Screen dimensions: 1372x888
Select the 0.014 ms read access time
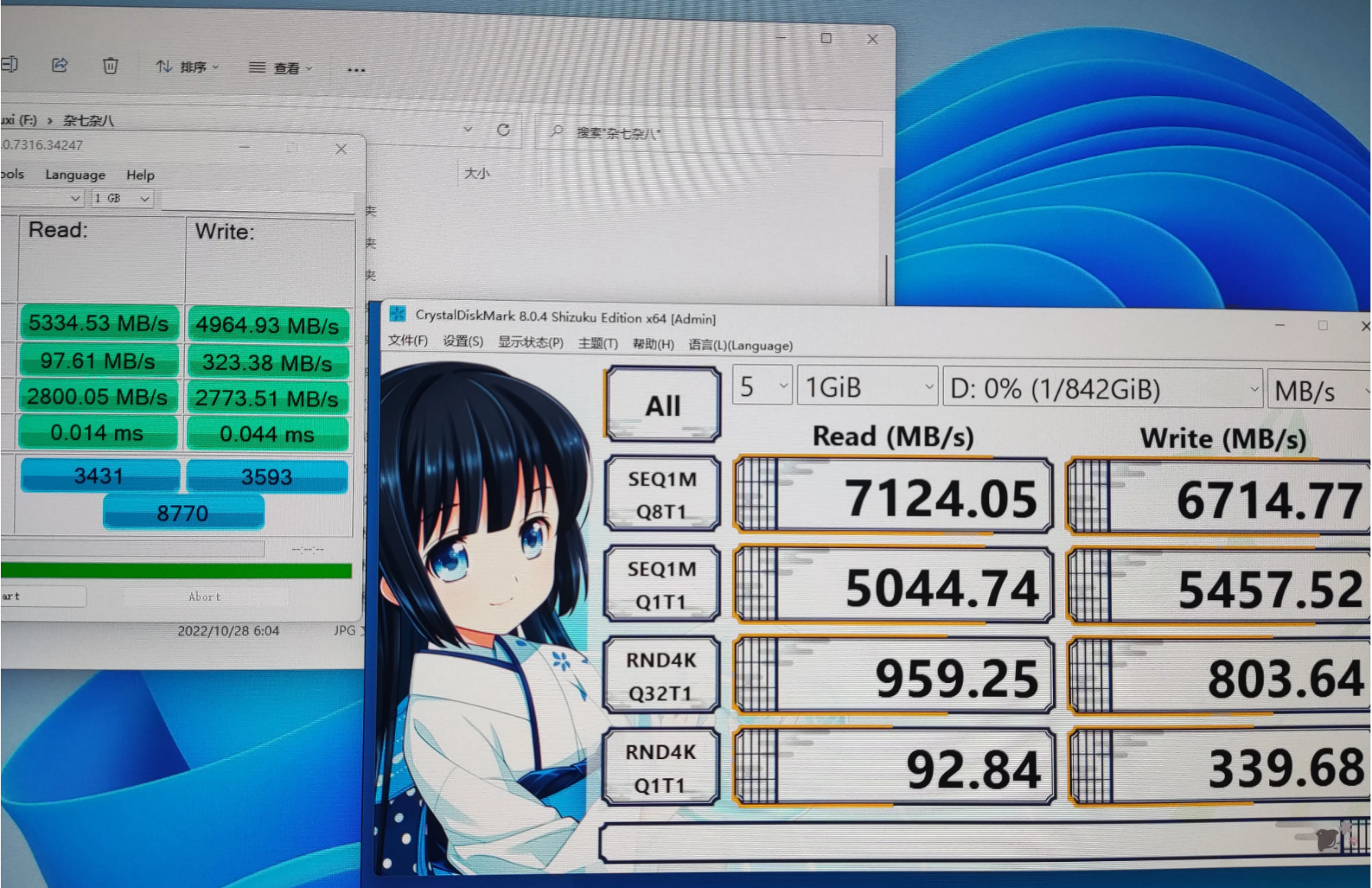tap(97, 433)
